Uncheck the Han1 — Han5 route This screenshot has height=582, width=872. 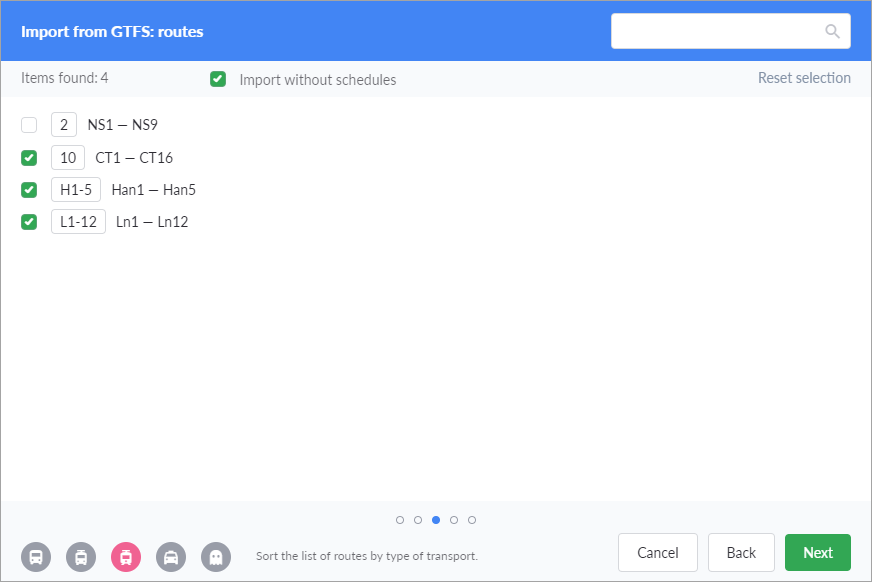[29, 189]
